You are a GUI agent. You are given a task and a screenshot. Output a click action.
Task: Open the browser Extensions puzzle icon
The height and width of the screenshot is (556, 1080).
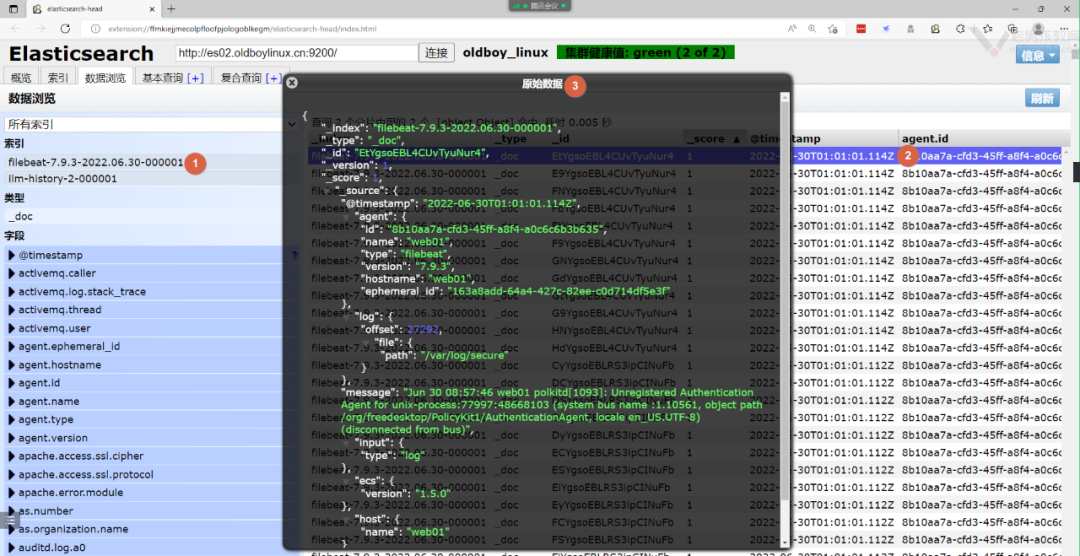(x=961, y=29)
